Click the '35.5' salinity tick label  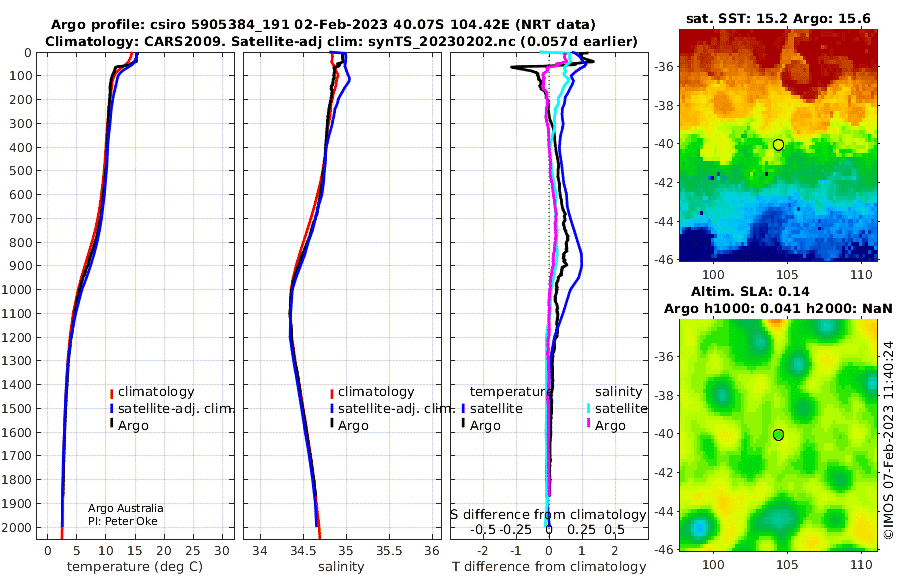click(389, 551)
